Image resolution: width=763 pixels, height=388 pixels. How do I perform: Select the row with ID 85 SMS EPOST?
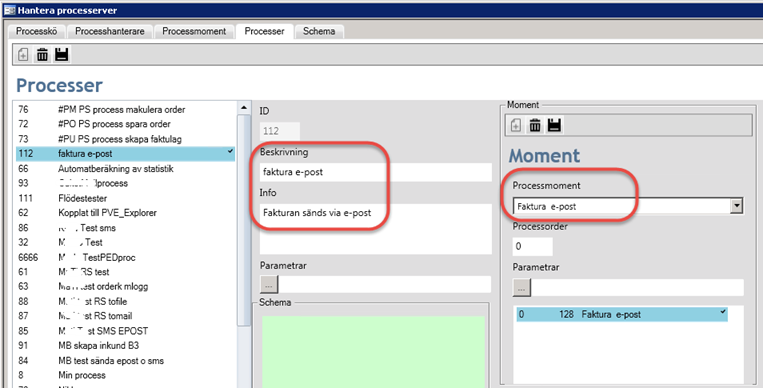pyautogui.click(x=126, y=331)
